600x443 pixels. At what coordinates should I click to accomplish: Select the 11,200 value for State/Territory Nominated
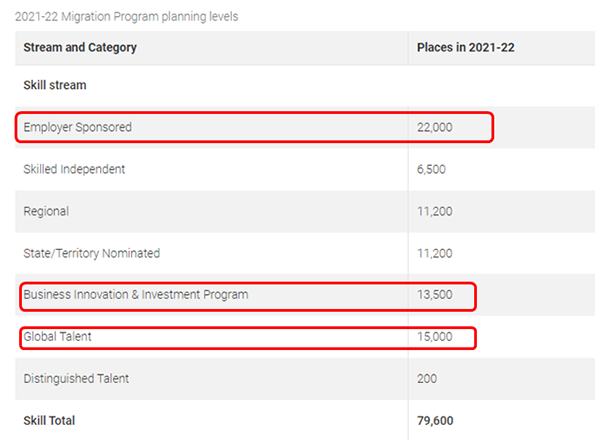click(434, 253)
